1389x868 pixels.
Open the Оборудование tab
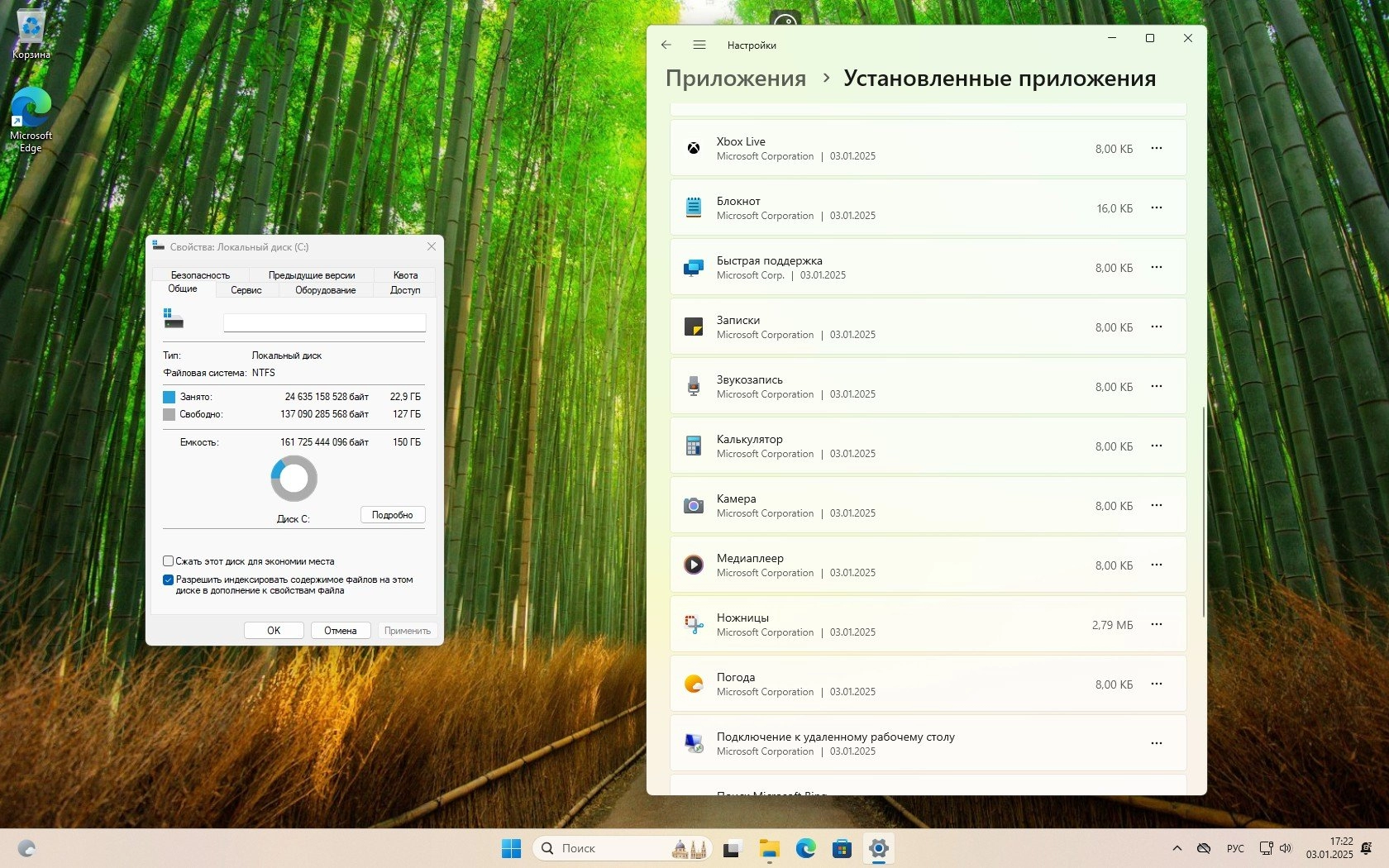click(x=325, y=290)
